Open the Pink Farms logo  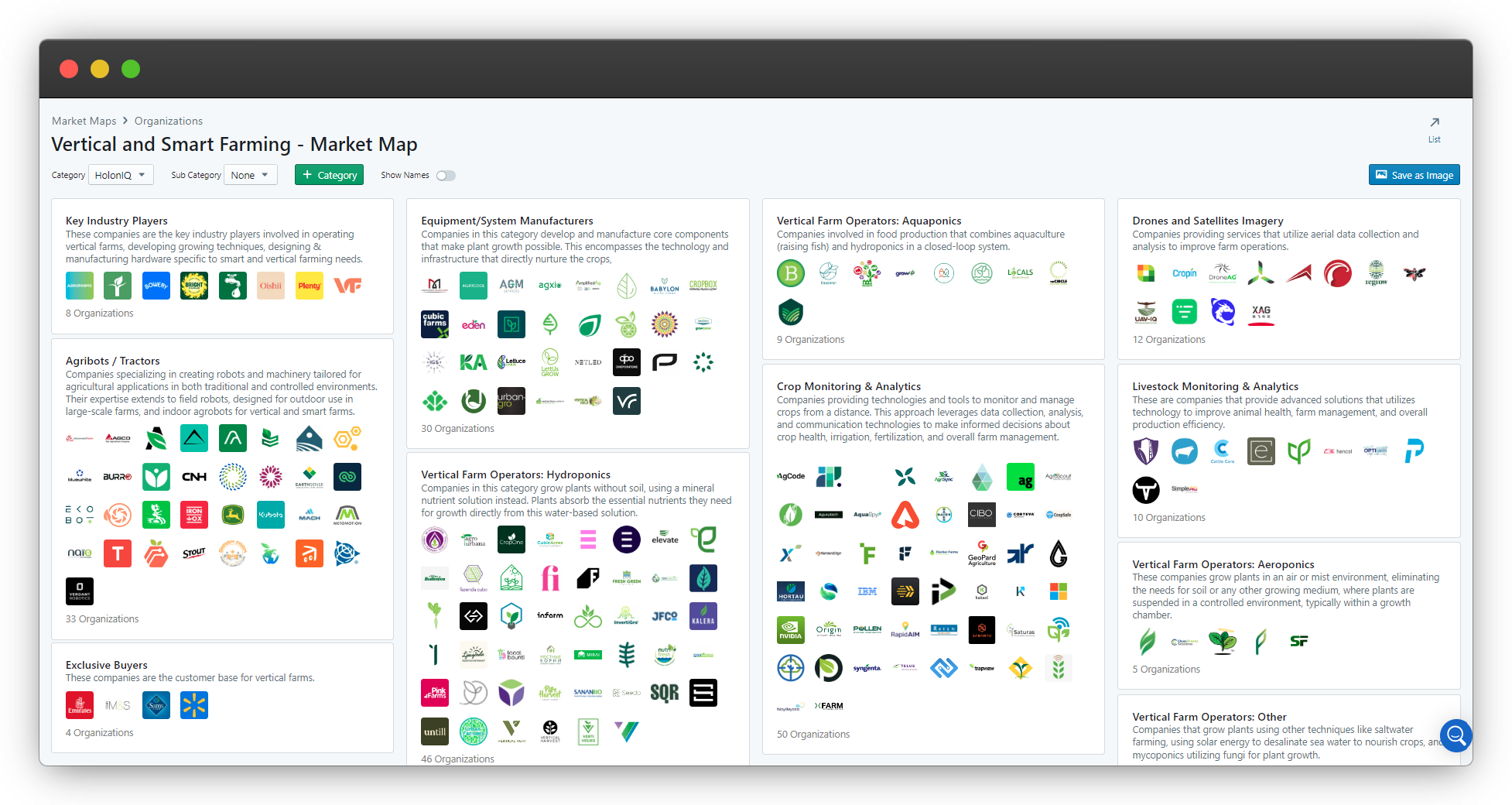pos(435,693)
